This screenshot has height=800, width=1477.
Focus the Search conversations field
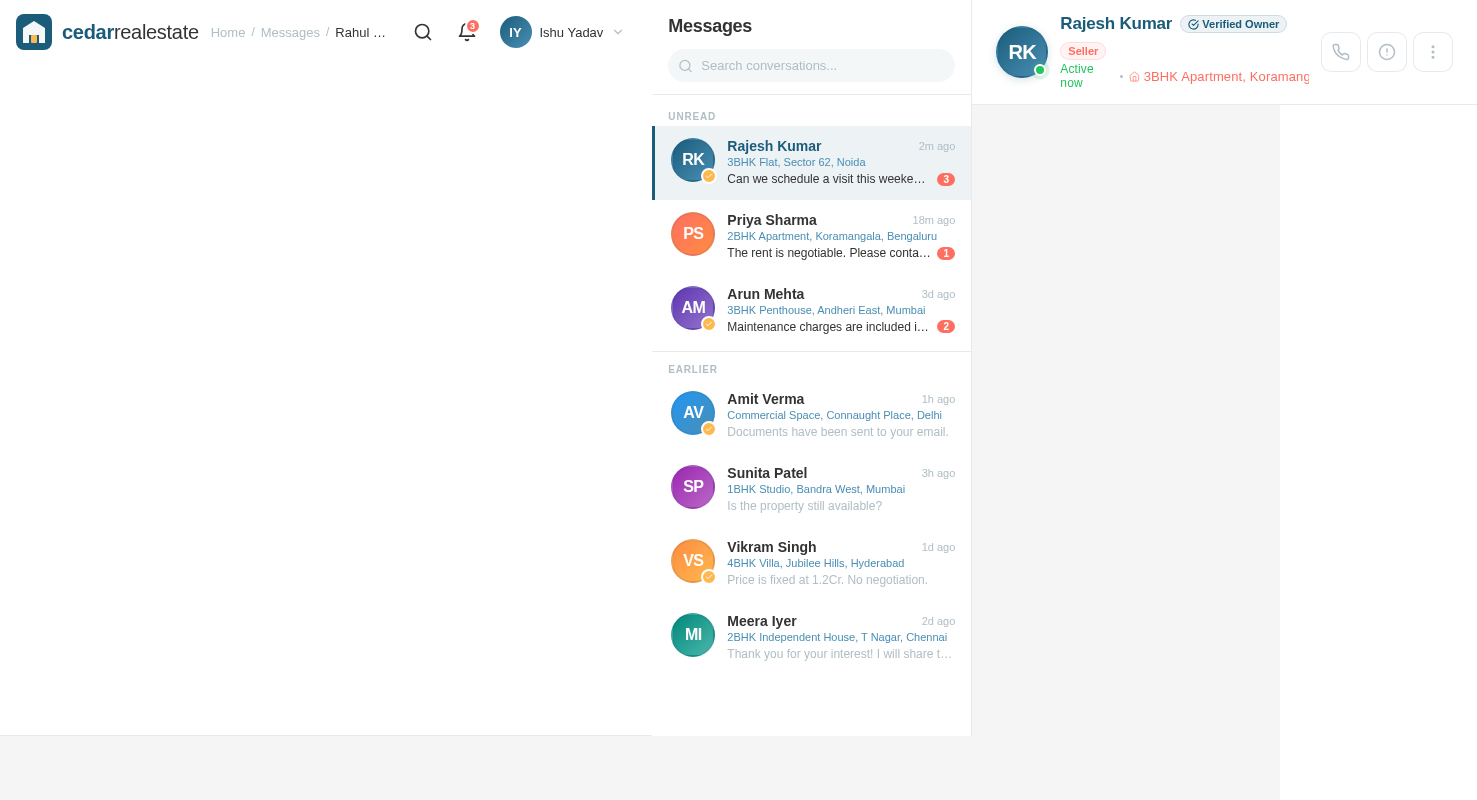pyautogui.click(x=811, y=66)
